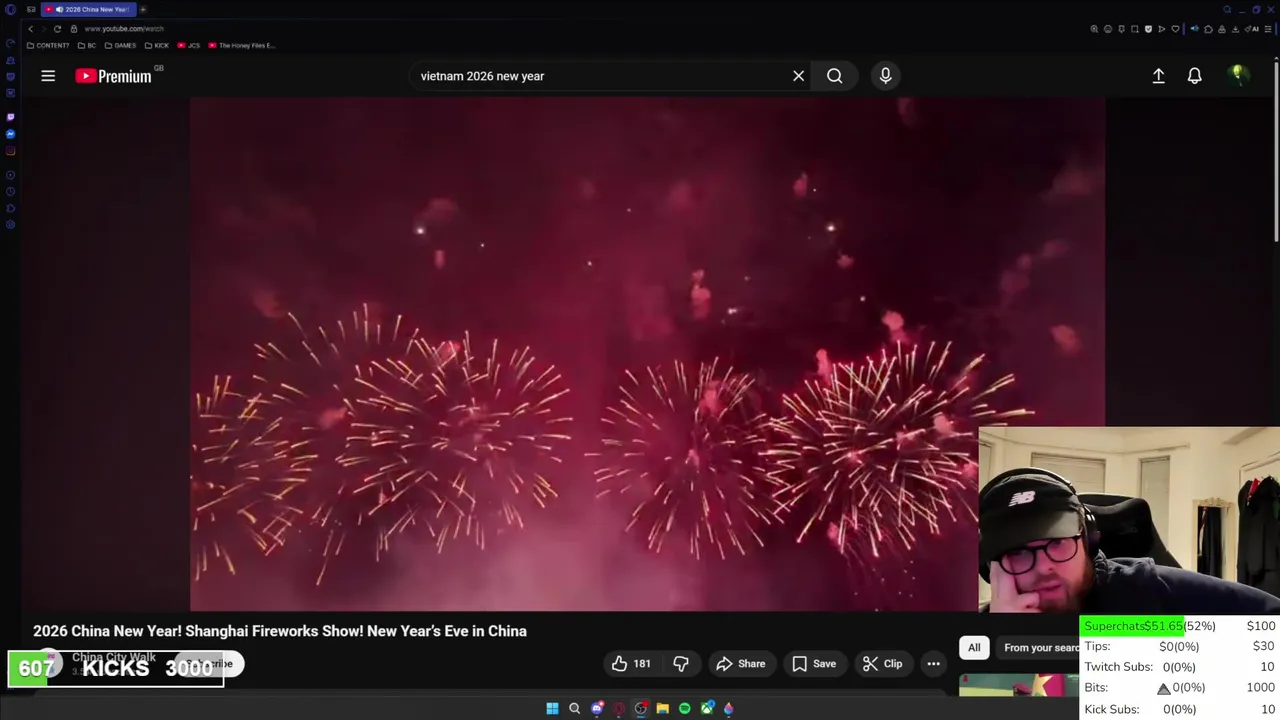The width and height of the screenshot is (1280, 720).
Task: Open OBS Studio from the taskbar
Action: 641,708
